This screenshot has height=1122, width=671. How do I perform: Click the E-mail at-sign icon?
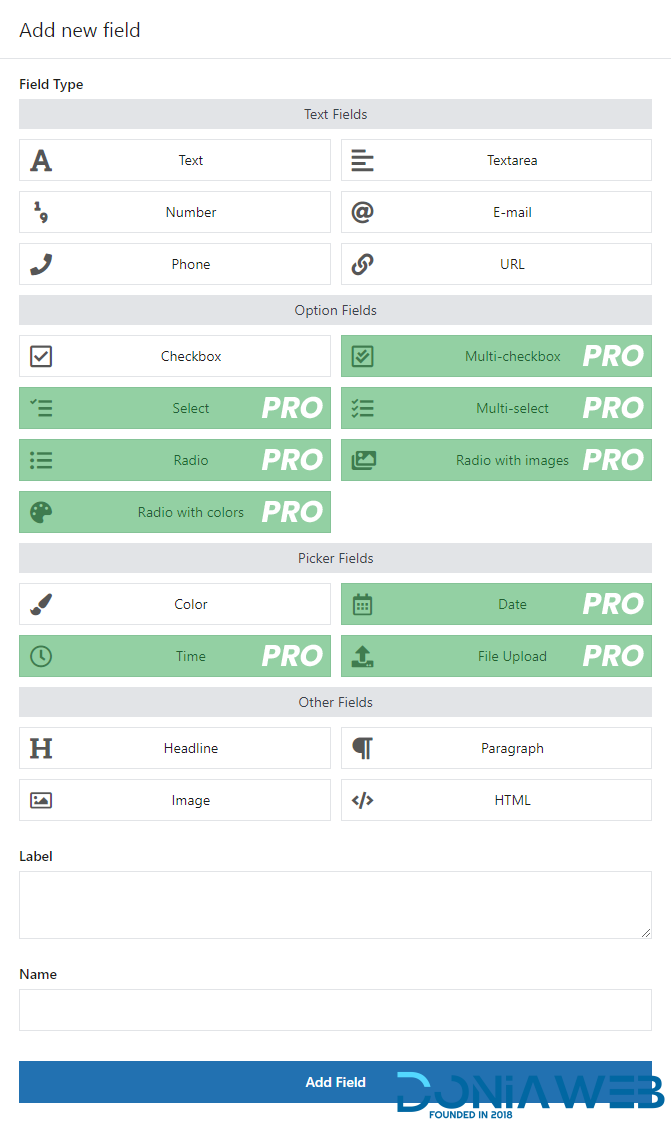[362, 212]
